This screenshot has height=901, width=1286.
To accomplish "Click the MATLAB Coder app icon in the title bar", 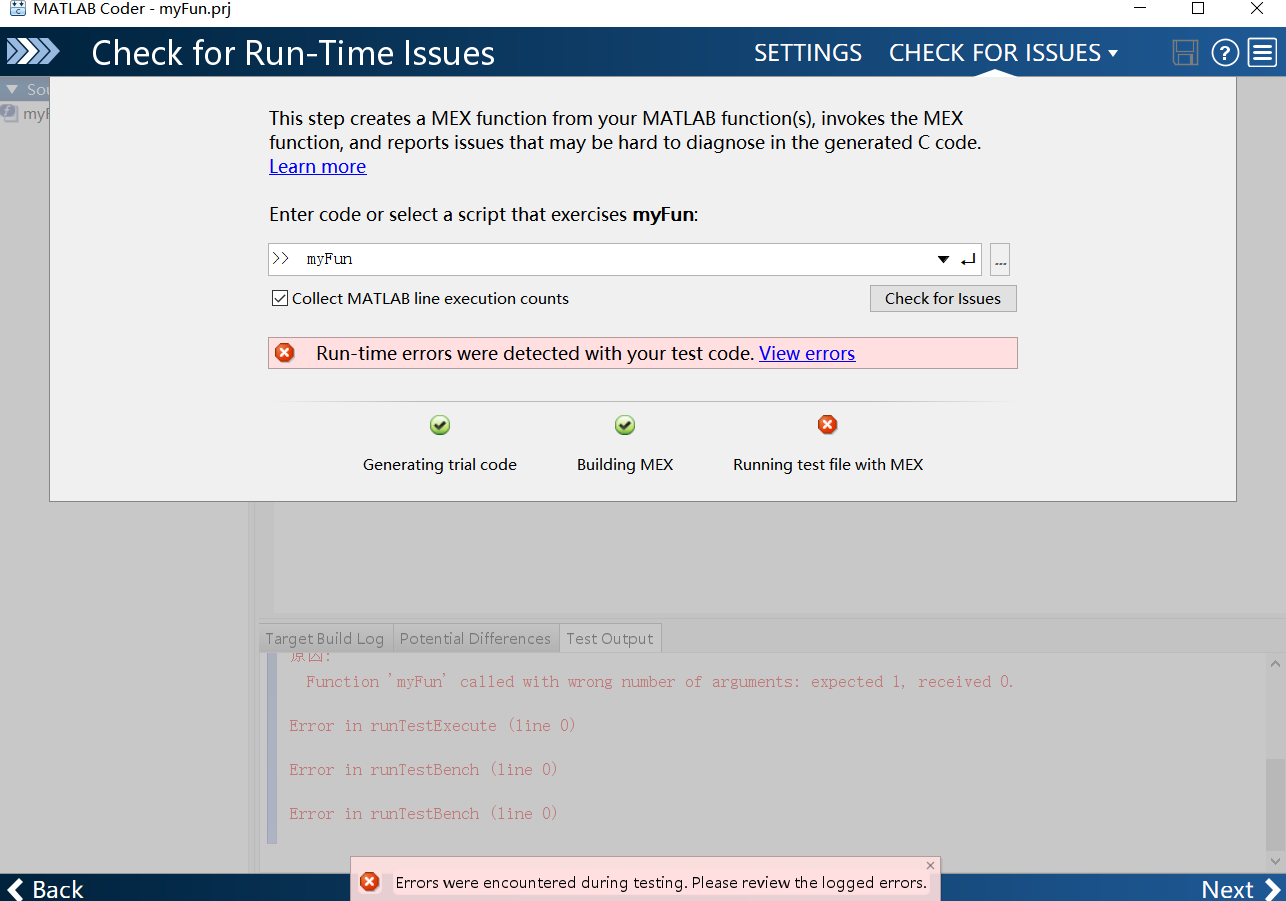I will (x=17, y=9).
